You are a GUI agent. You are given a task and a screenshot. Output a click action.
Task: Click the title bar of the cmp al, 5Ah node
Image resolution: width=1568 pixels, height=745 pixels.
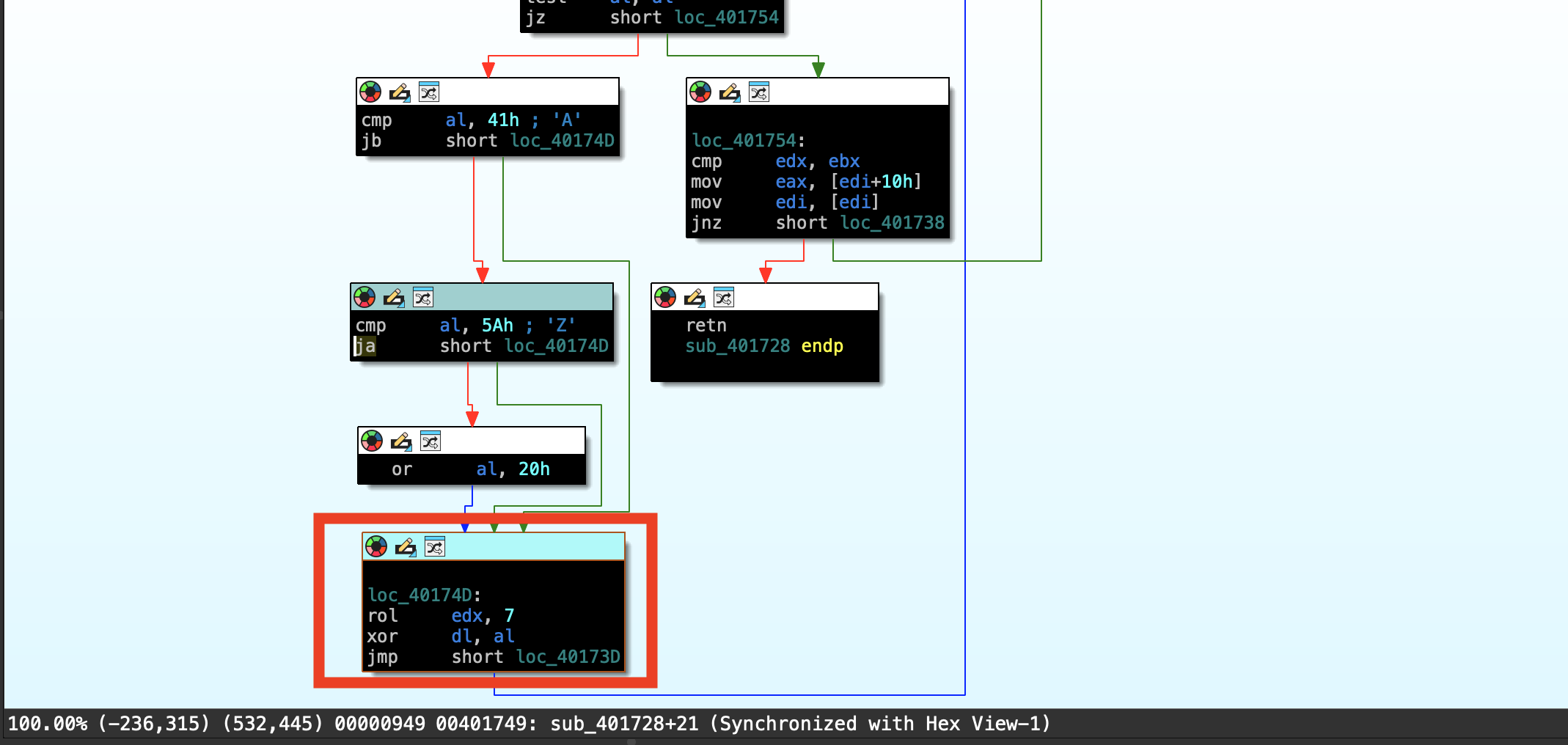(x=482, y=297)
